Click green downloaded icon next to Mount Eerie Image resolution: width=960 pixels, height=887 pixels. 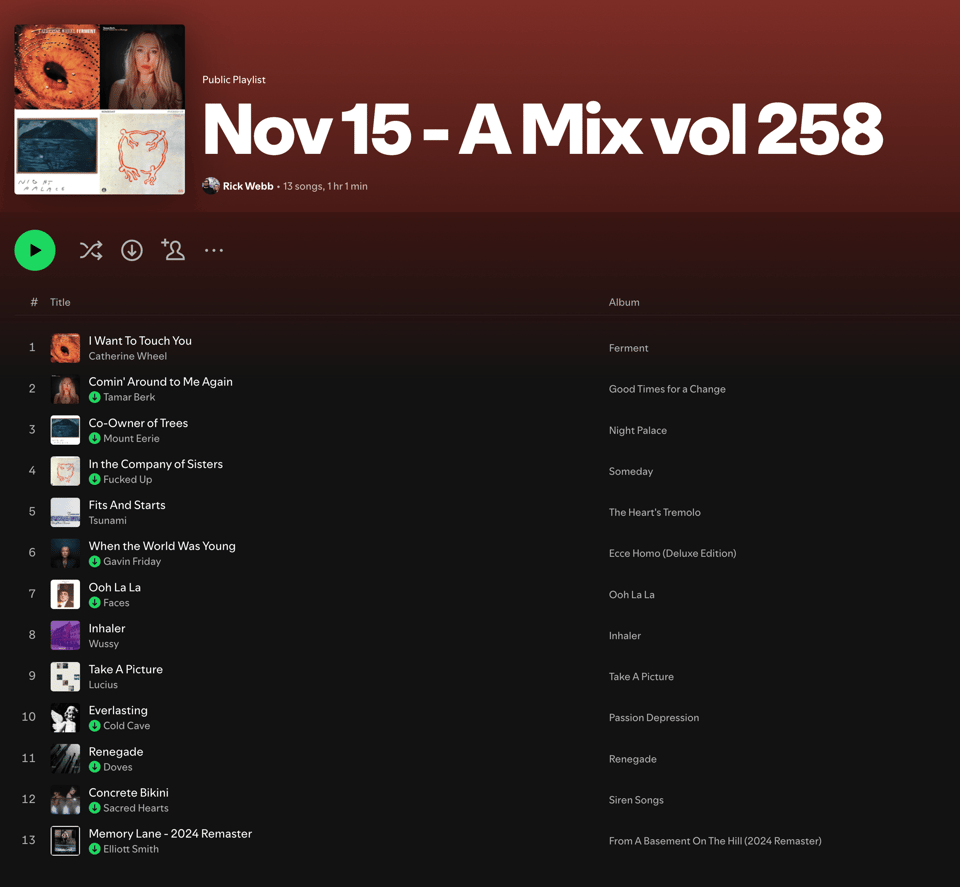94,438
